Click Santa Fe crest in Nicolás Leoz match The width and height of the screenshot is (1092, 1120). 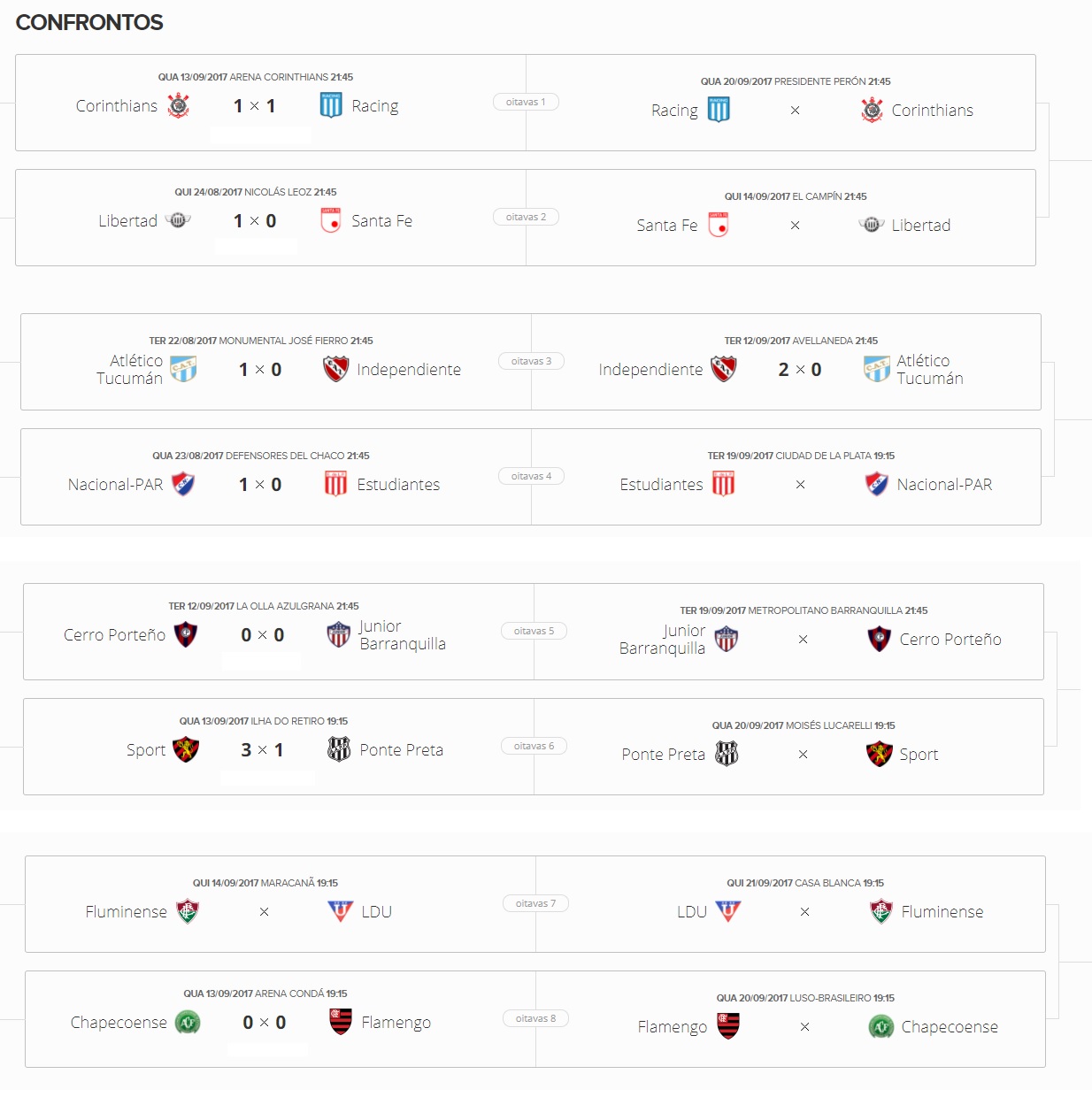(331, 220)
